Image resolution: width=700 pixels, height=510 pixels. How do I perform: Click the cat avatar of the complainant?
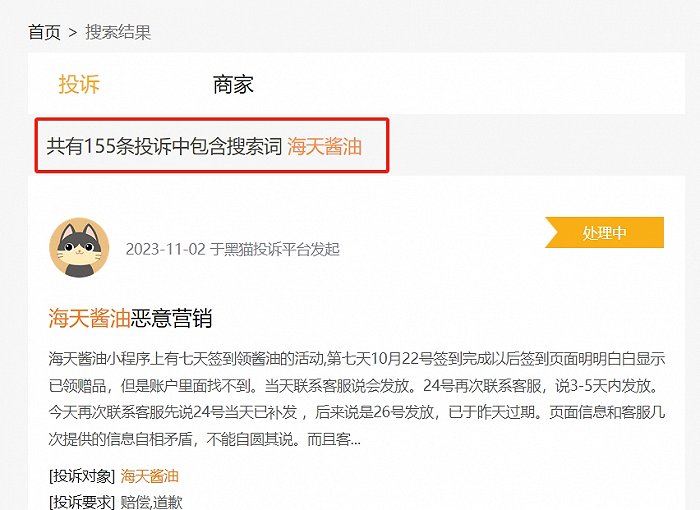coord(79,248)
